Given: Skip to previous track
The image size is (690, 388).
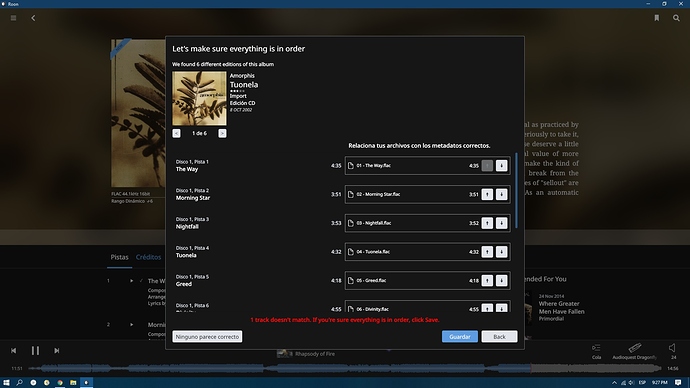Looking at the screenshot, I should [14, 351].
